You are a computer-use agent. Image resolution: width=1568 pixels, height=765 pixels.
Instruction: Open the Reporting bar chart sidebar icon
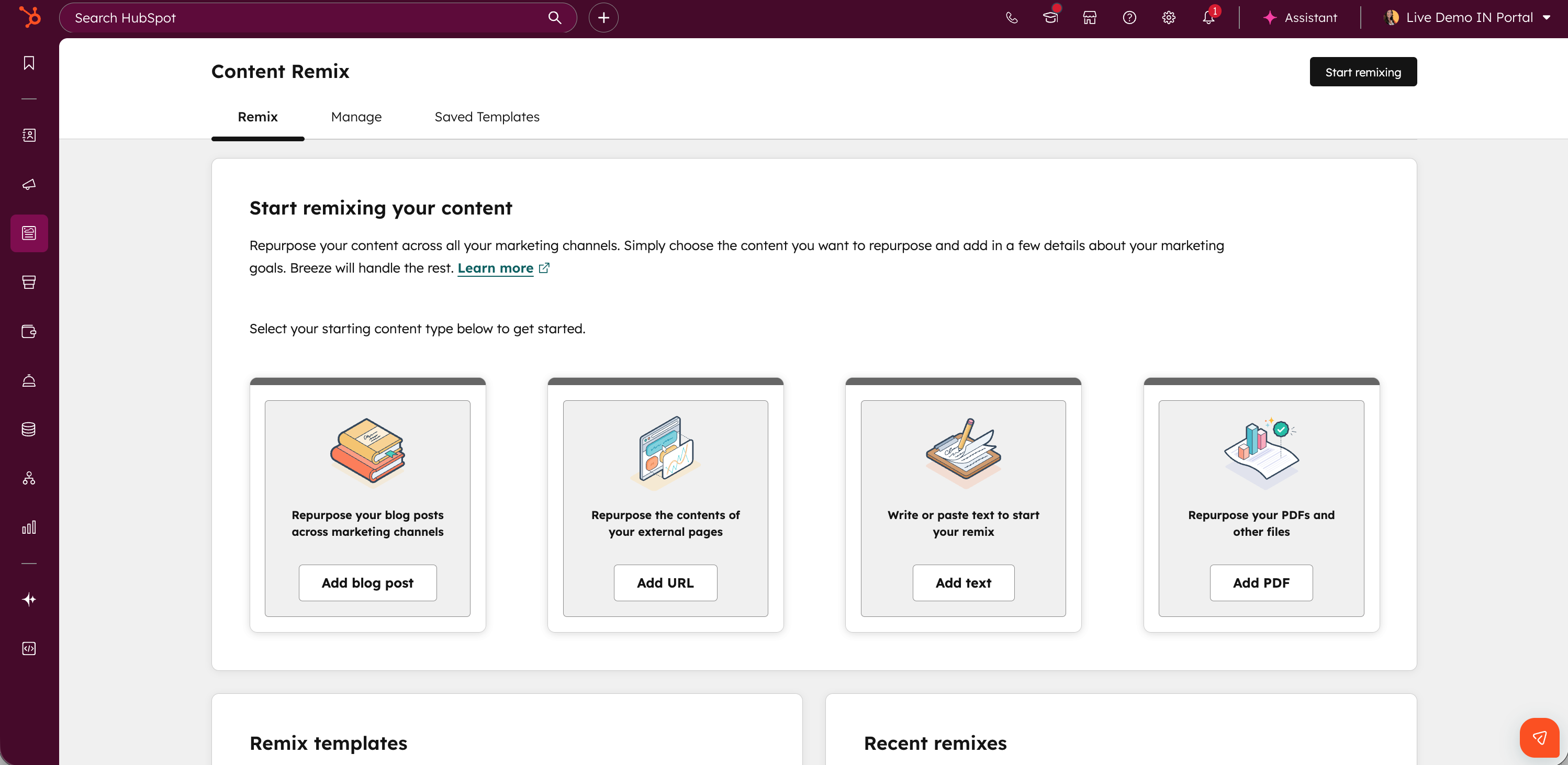click(x=29, y=527)
